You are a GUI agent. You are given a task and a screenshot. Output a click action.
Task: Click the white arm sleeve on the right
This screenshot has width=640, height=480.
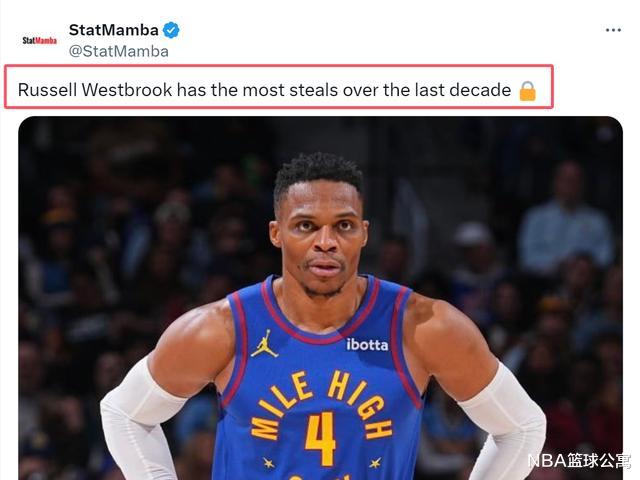pyautogui.click(x=504, y=420)
